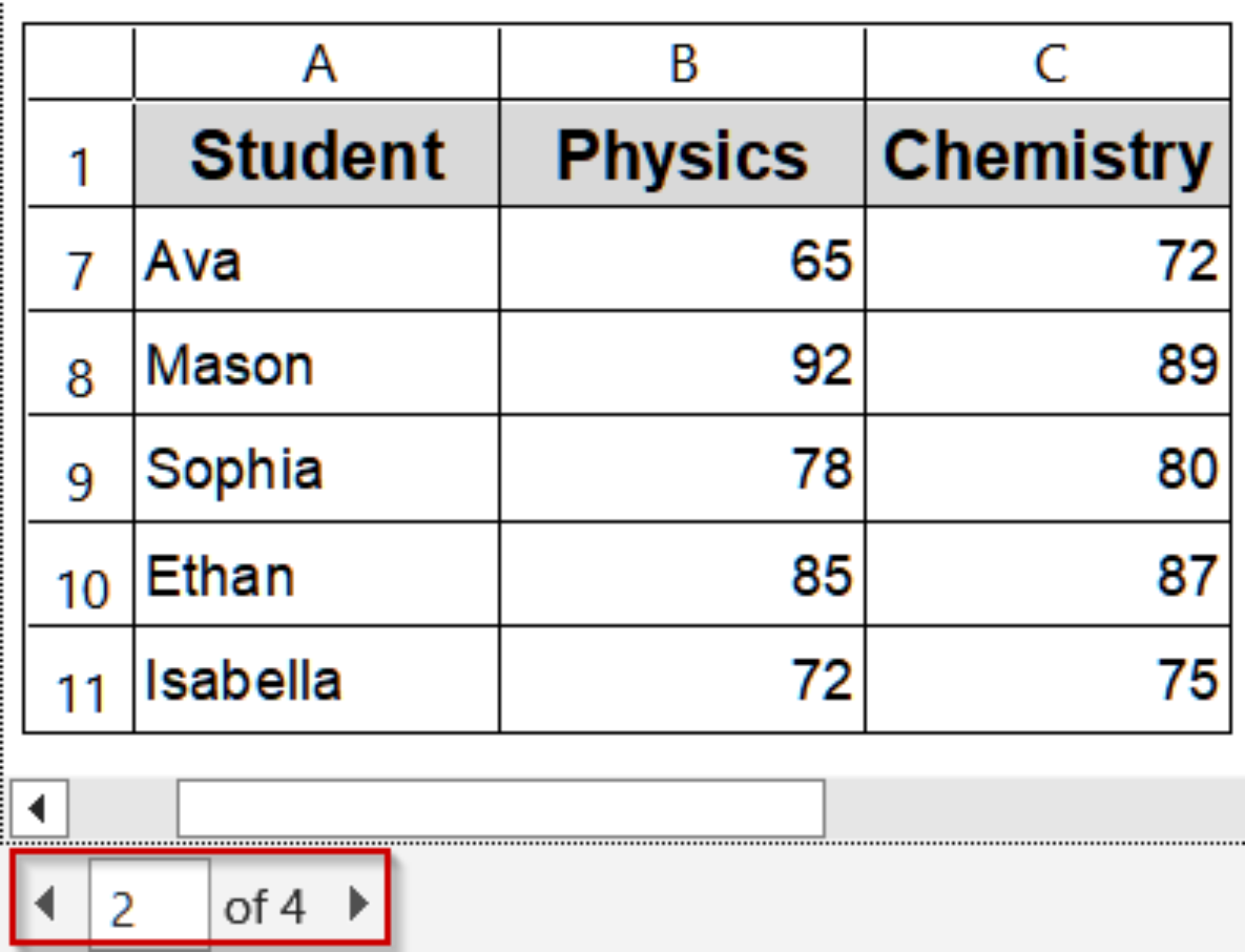
Task: Select column header A
Action: 316,64
